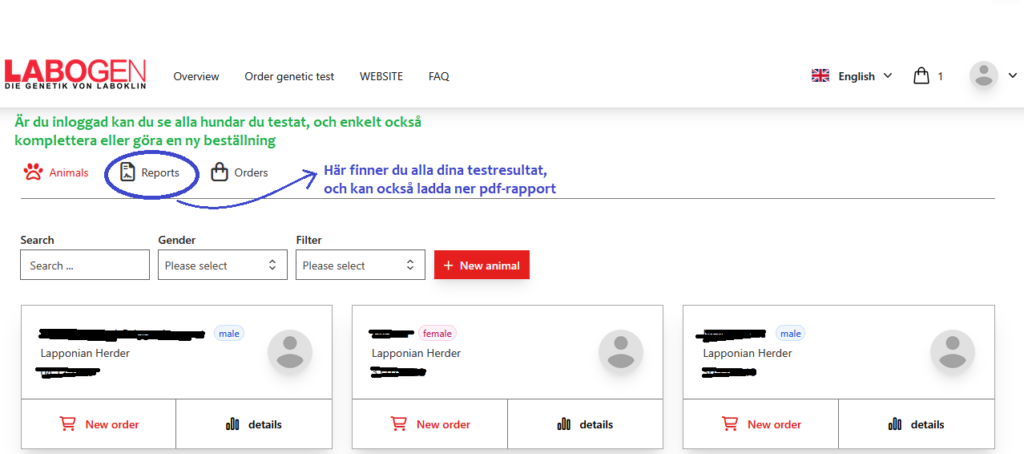Click the red New animal button

point(482,265)
